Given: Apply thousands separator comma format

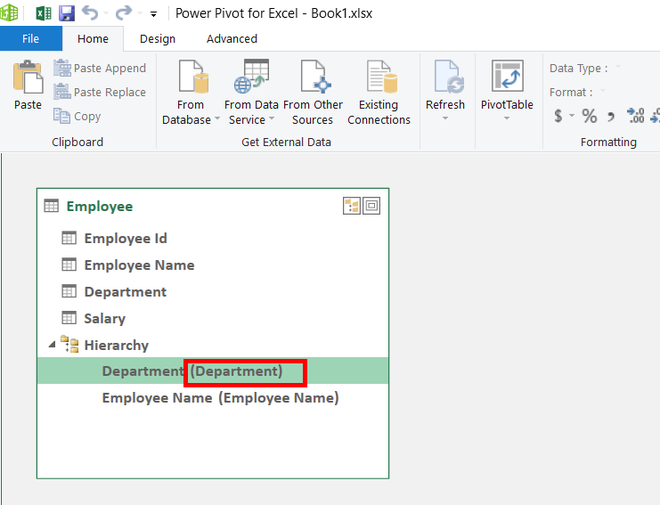Looking at the screenshot, I should click(x=611, y=116).
